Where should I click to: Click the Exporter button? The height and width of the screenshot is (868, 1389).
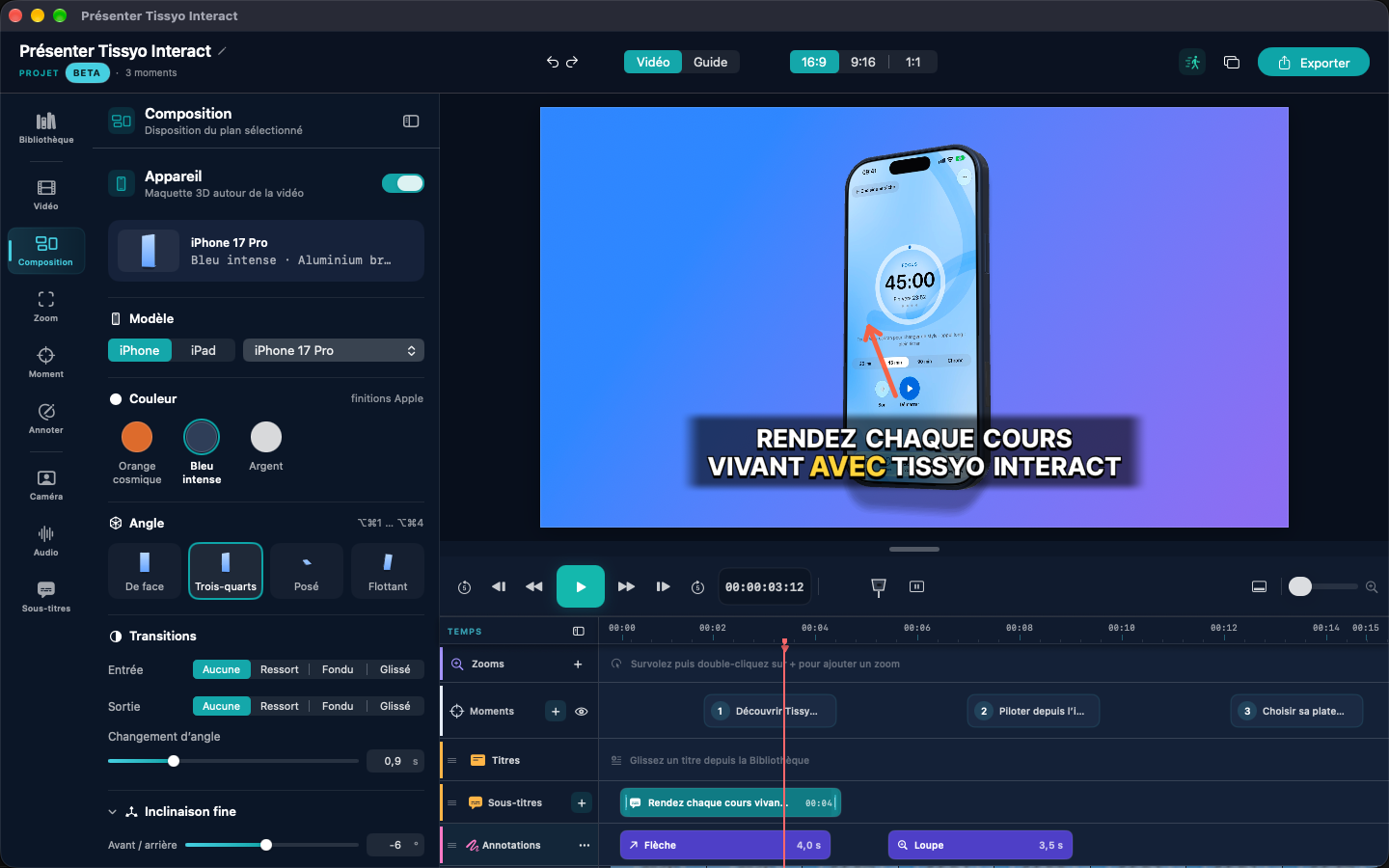(1314, 62)
